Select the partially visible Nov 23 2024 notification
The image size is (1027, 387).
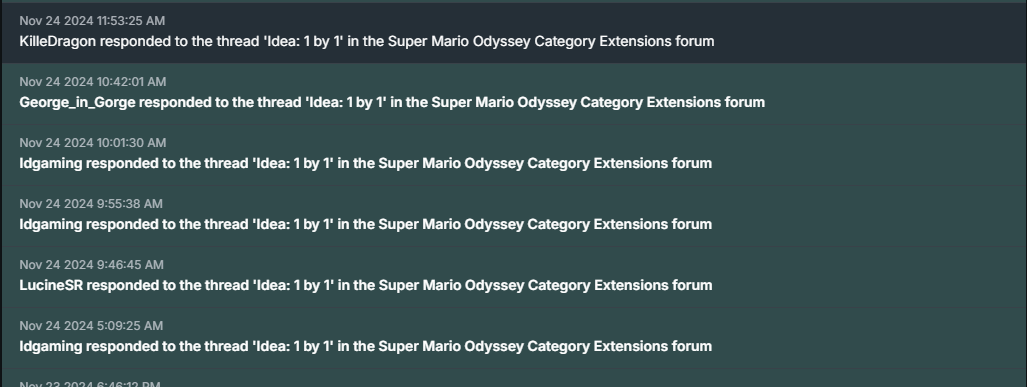pyautogui.click(x=514, y=378)
